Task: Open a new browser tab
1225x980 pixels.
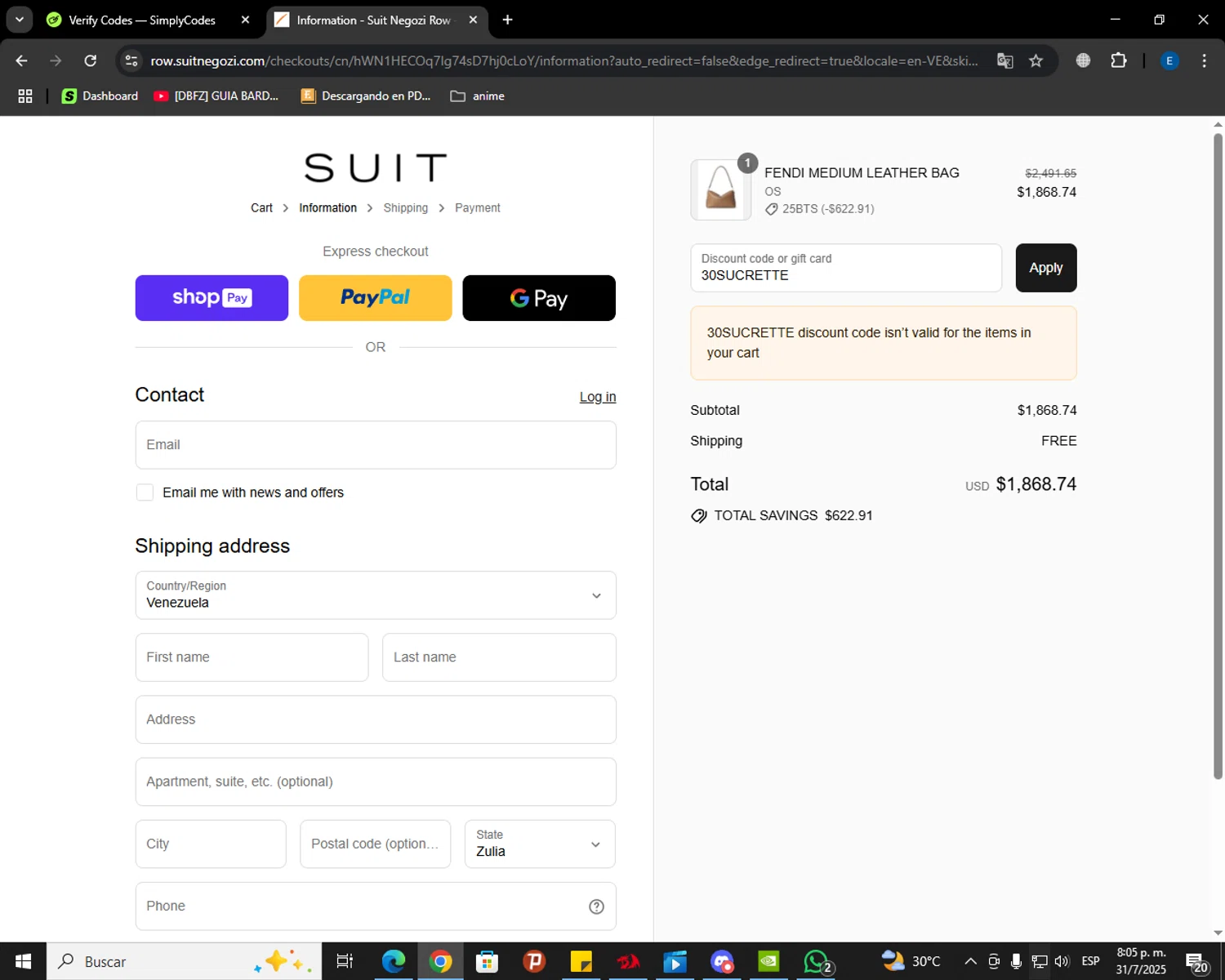Action: click(507, 20)
